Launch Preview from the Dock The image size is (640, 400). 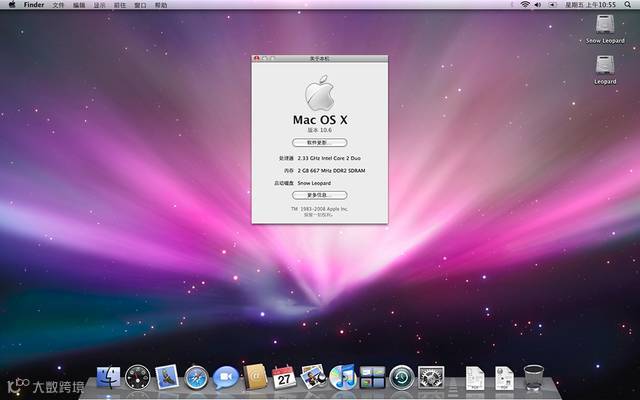click(313, 376)
